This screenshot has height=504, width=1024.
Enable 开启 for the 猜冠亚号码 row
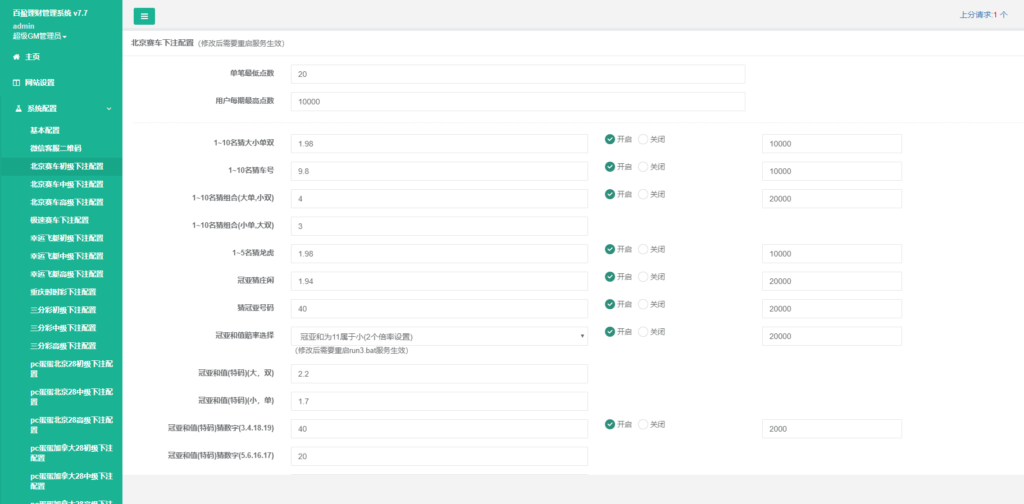point(610,304)
